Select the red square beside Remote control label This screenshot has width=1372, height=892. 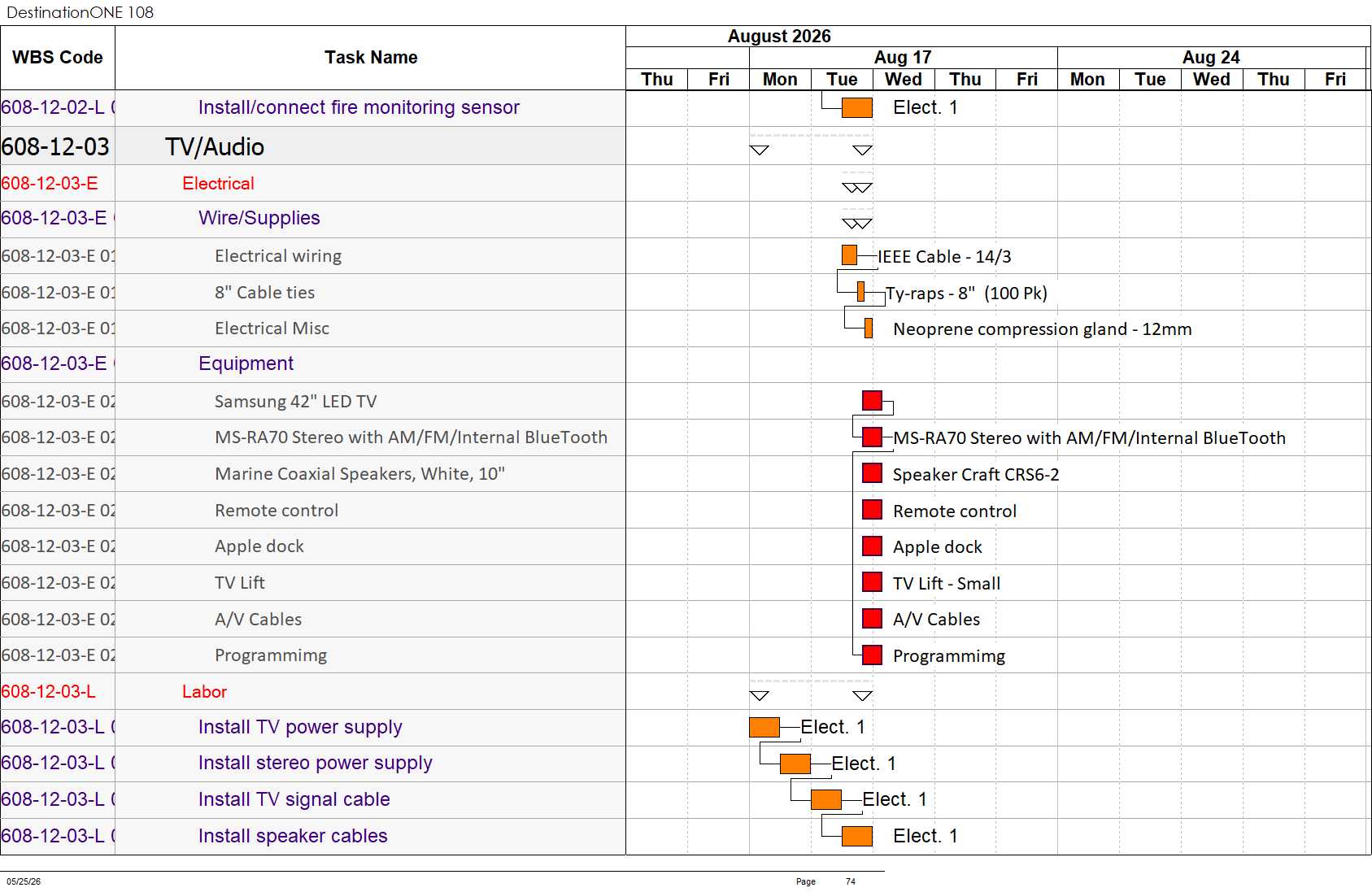point(872,510)
